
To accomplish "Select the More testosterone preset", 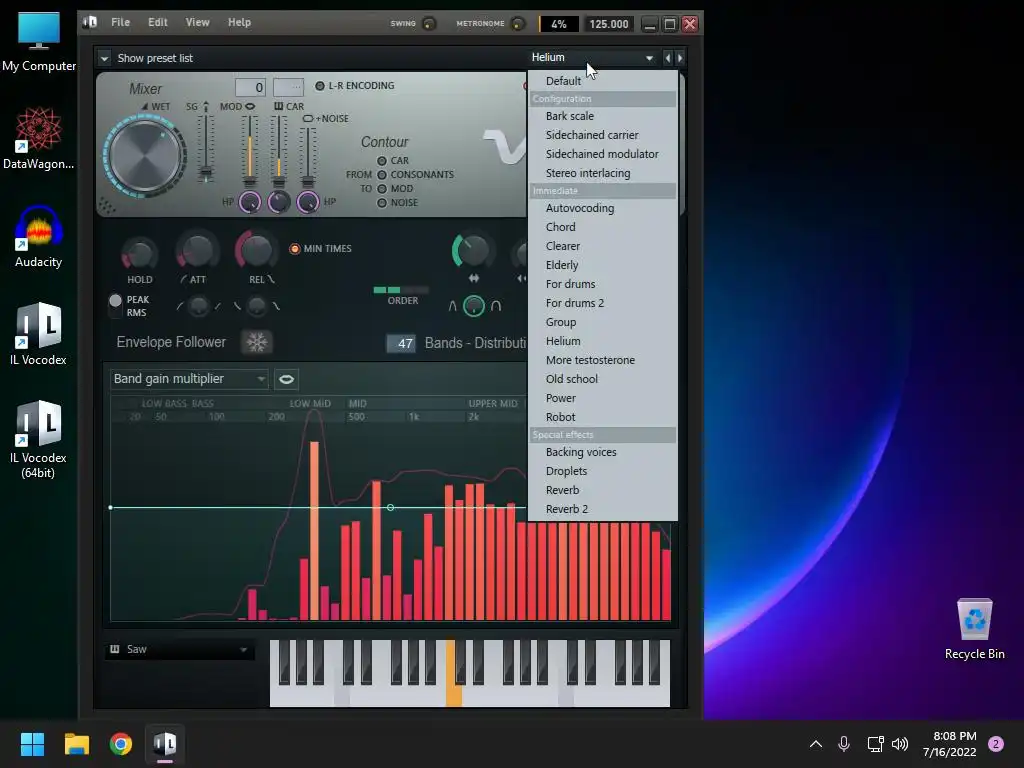I will 602,360.
